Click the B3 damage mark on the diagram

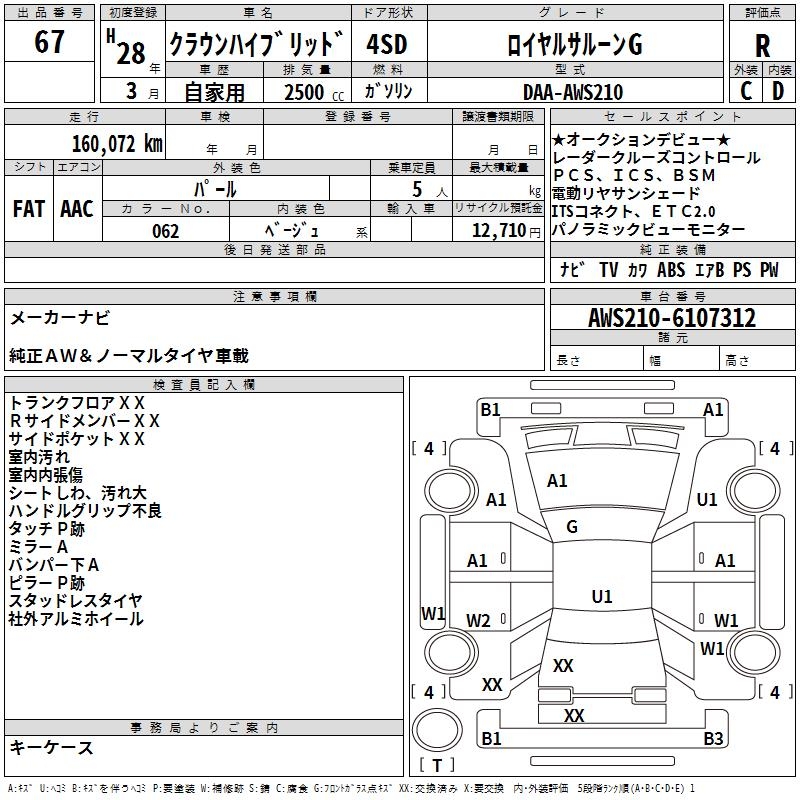pyautogui.click(x=712, y=739)
